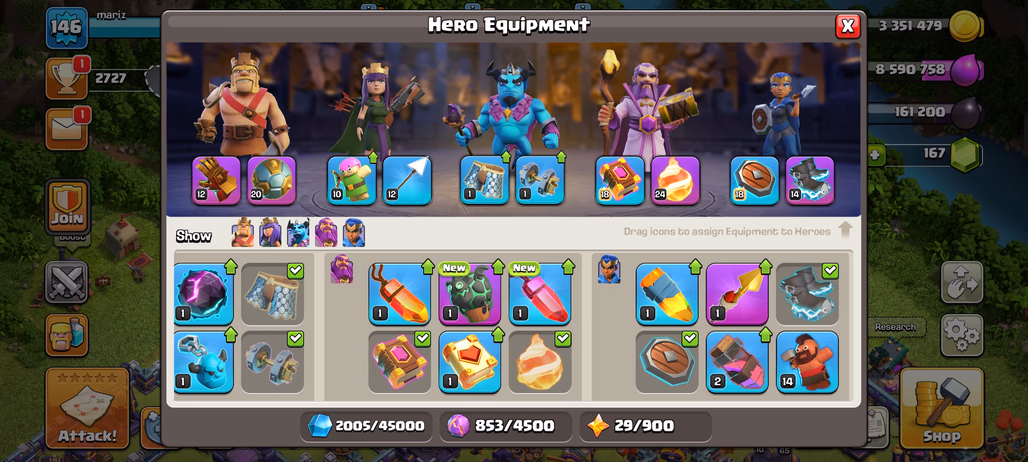Select the new pink crystal vial equipment

point(540,294)
